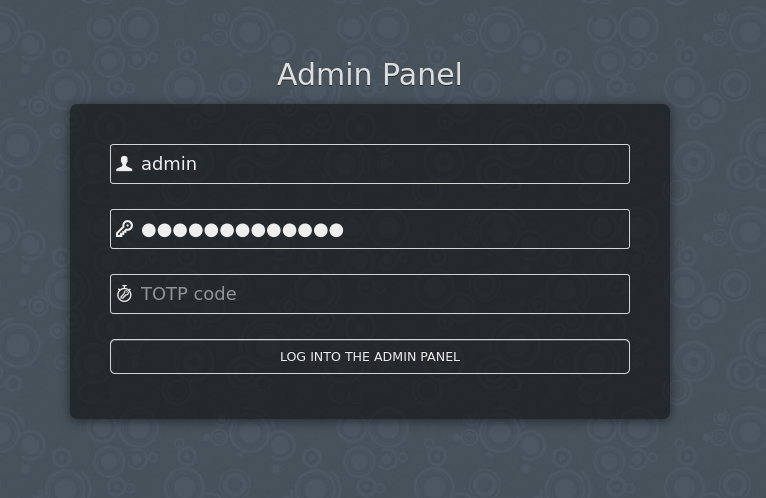Click the last password dot
The height and width of the screenshot is (498, 766).
point(336,230)
